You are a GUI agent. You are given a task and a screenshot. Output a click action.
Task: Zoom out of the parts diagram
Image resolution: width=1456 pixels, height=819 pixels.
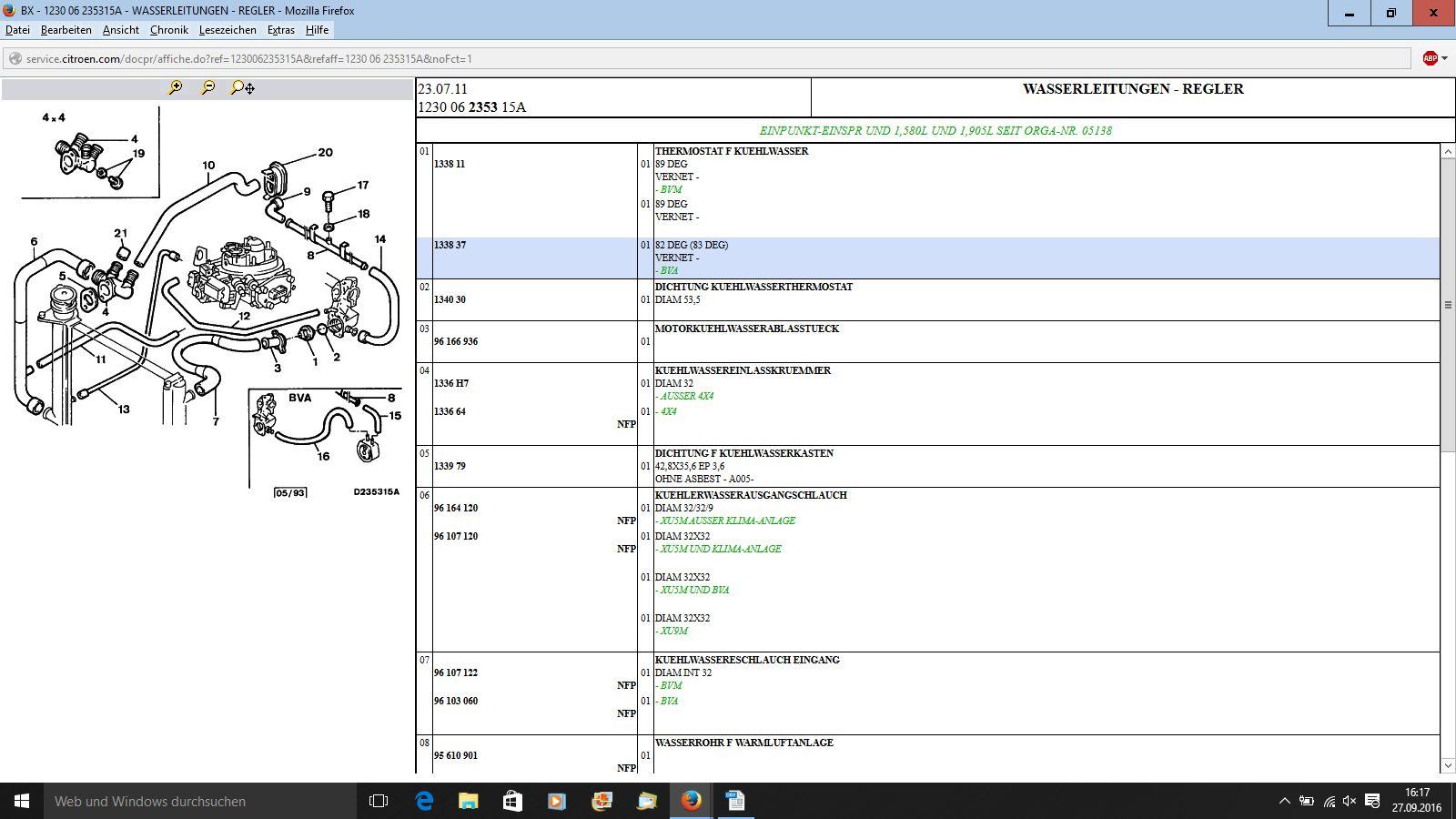(208, 87)
